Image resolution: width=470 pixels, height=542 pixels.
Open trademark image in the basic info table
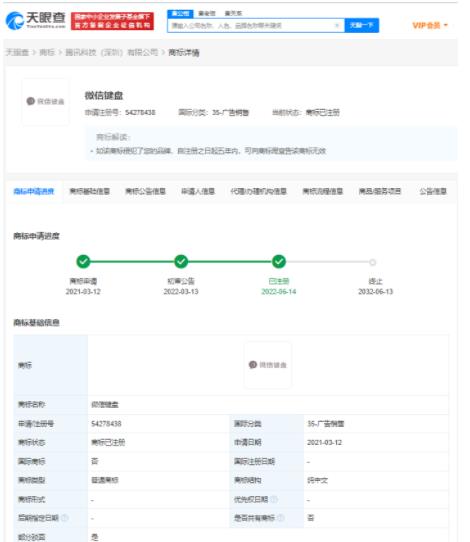[268, 365]
